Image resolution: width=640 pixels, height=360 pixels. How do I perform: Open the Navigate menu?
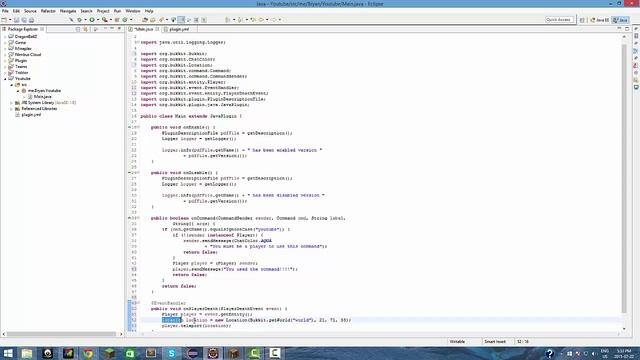coord(68,11)
